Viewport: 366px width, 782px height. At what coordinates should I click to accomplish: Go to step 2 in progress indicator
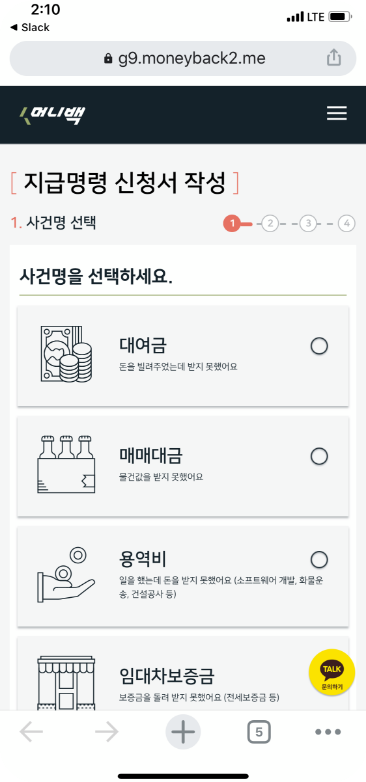pos(270,223)
